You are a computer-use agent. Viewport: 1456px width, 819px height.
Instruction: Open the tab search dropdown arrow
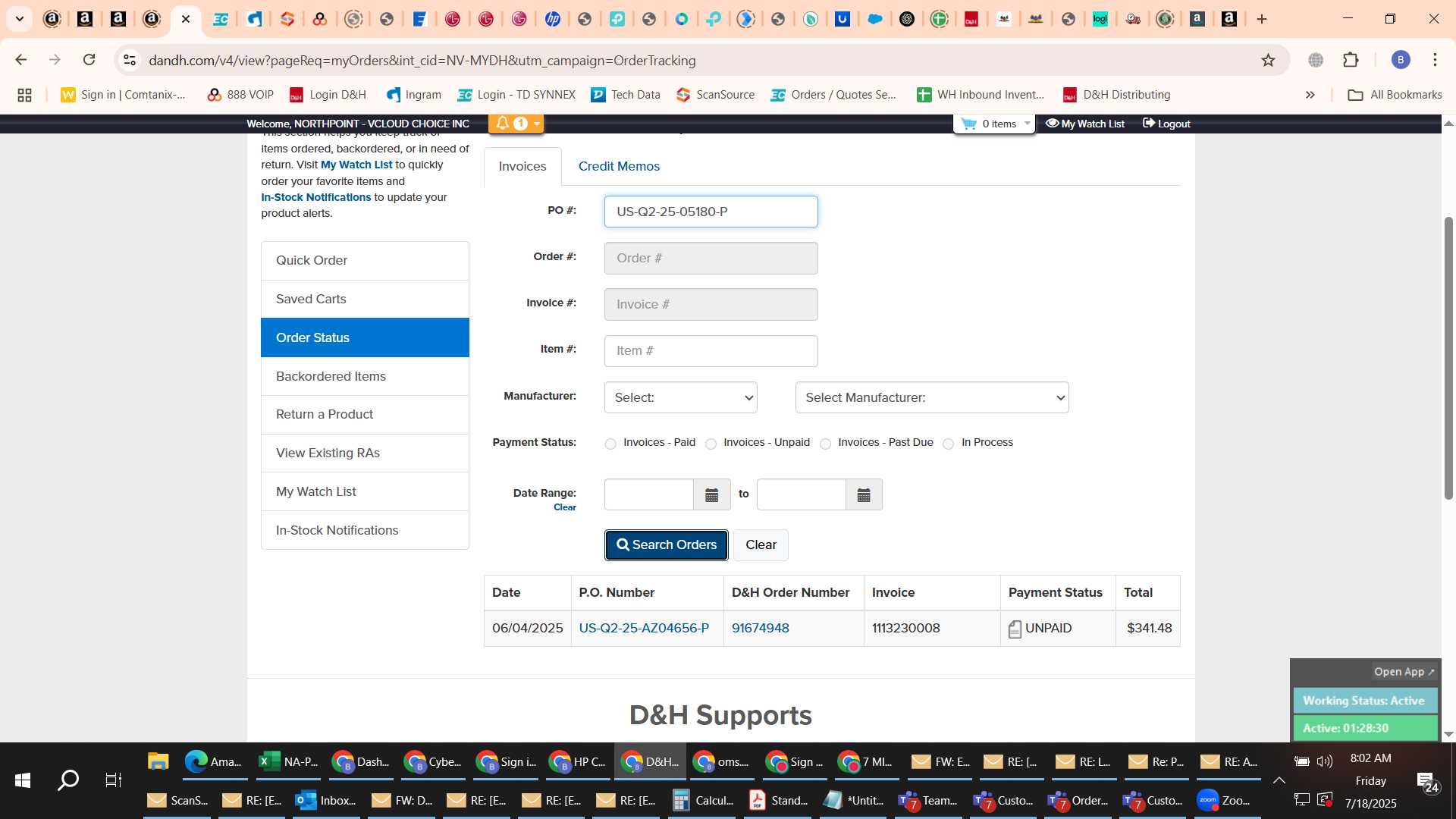[19, 19]
